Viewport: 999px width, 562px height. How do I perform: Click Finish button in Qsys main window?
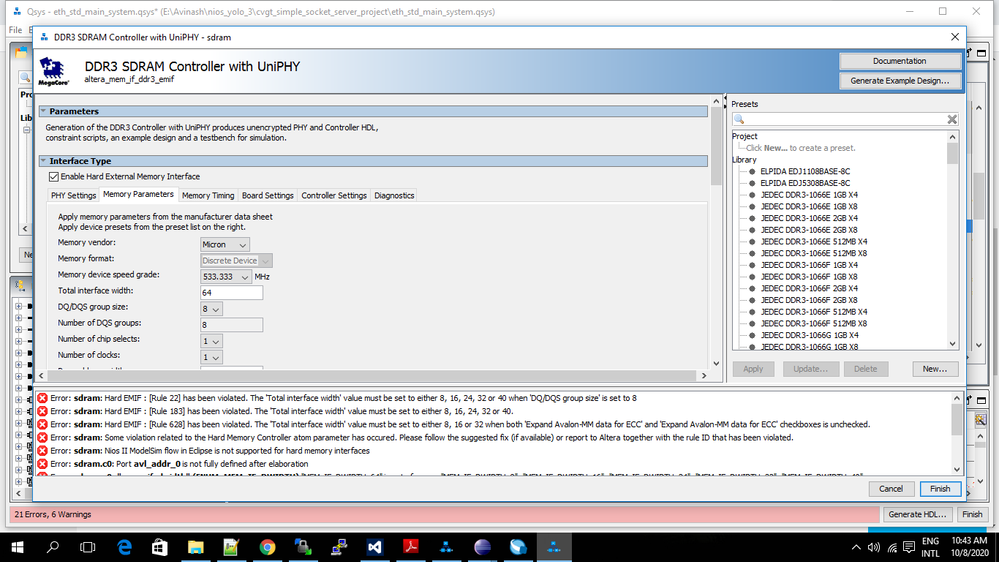pos(972,514)
